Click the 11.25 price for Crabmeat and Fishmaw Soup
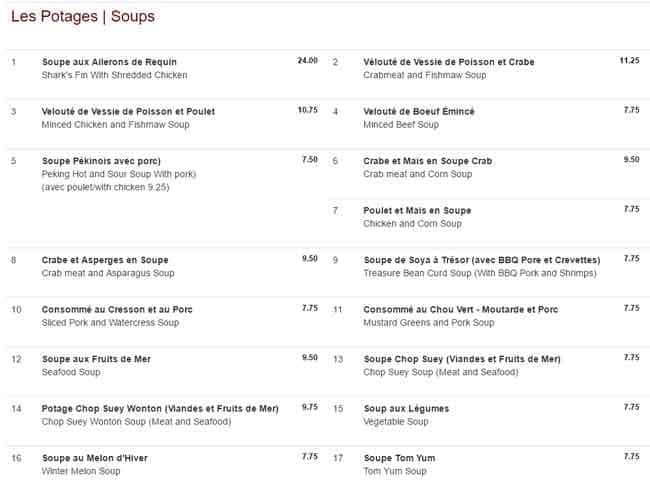This screenshot has width=650, height=484. click(x=629, y=61)
